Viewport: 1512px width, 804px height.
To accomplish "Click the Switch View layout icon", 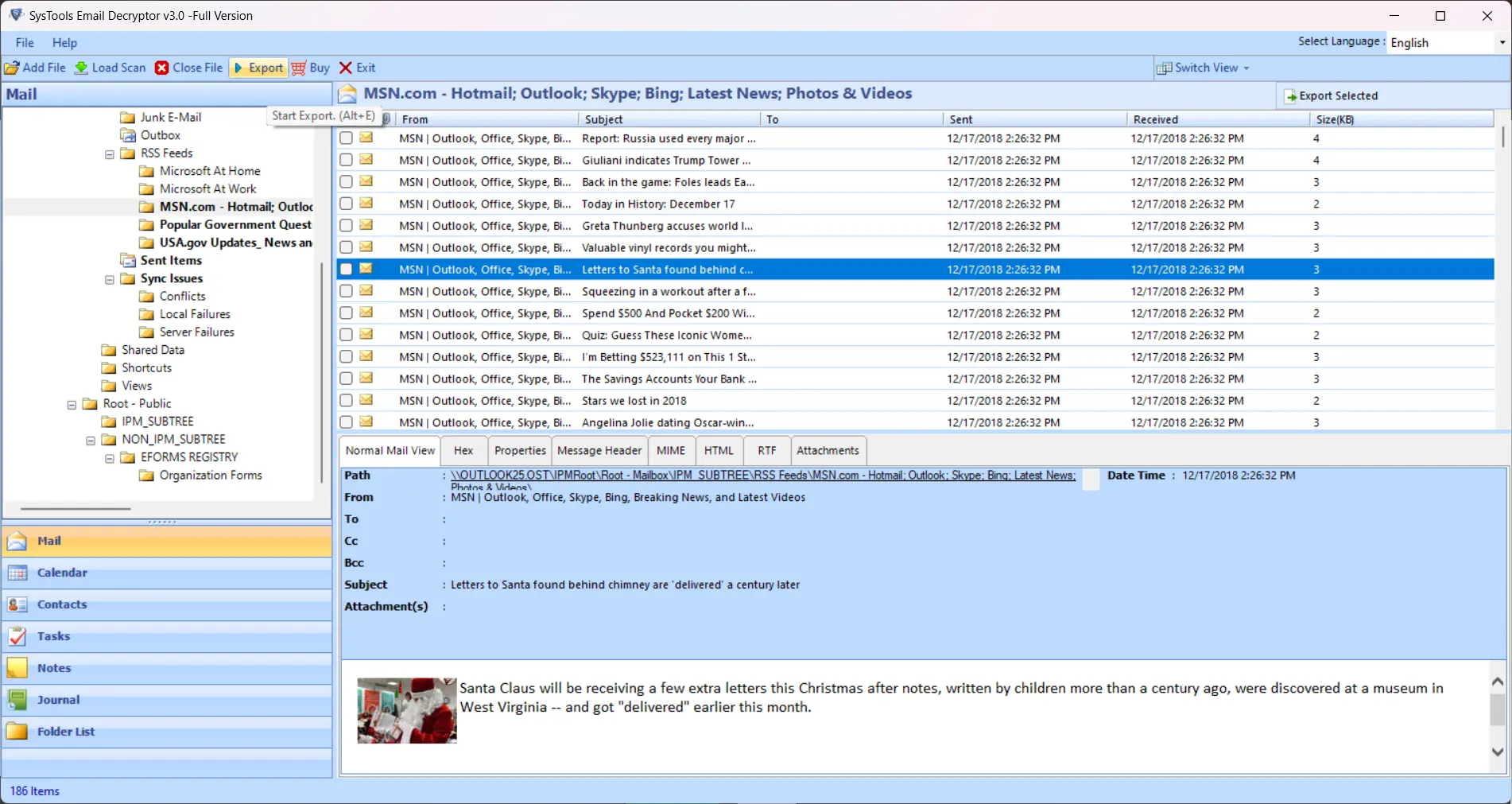I will click(x=1164, y=68).
